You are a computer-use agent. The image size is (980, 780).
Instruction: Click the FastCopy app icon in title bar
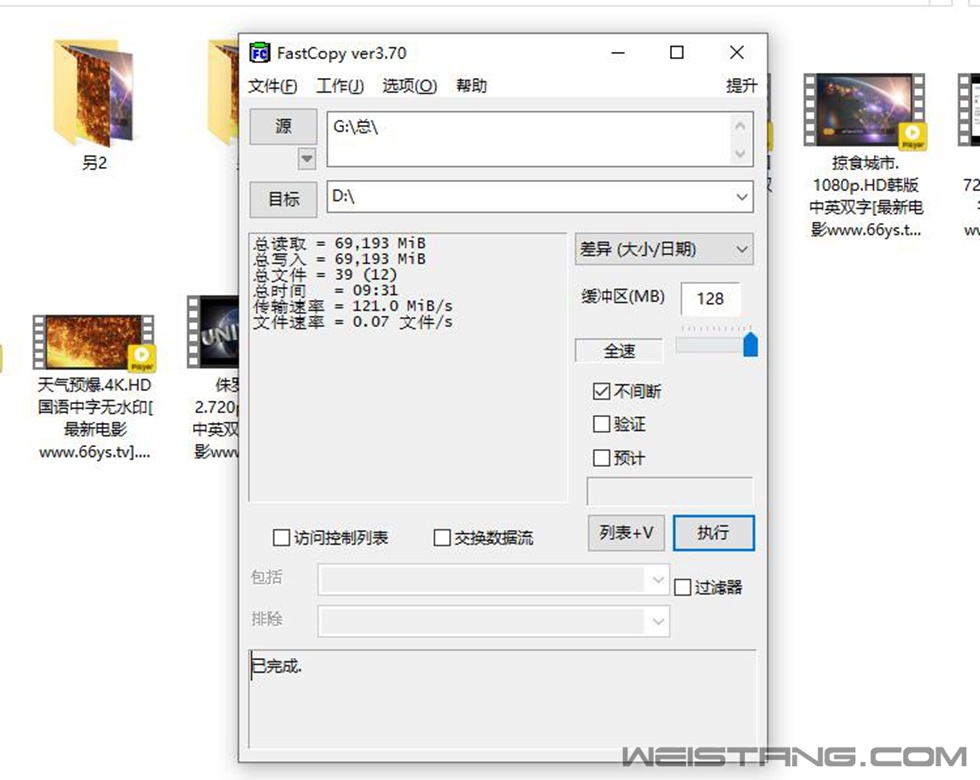(x=259, y=53)
